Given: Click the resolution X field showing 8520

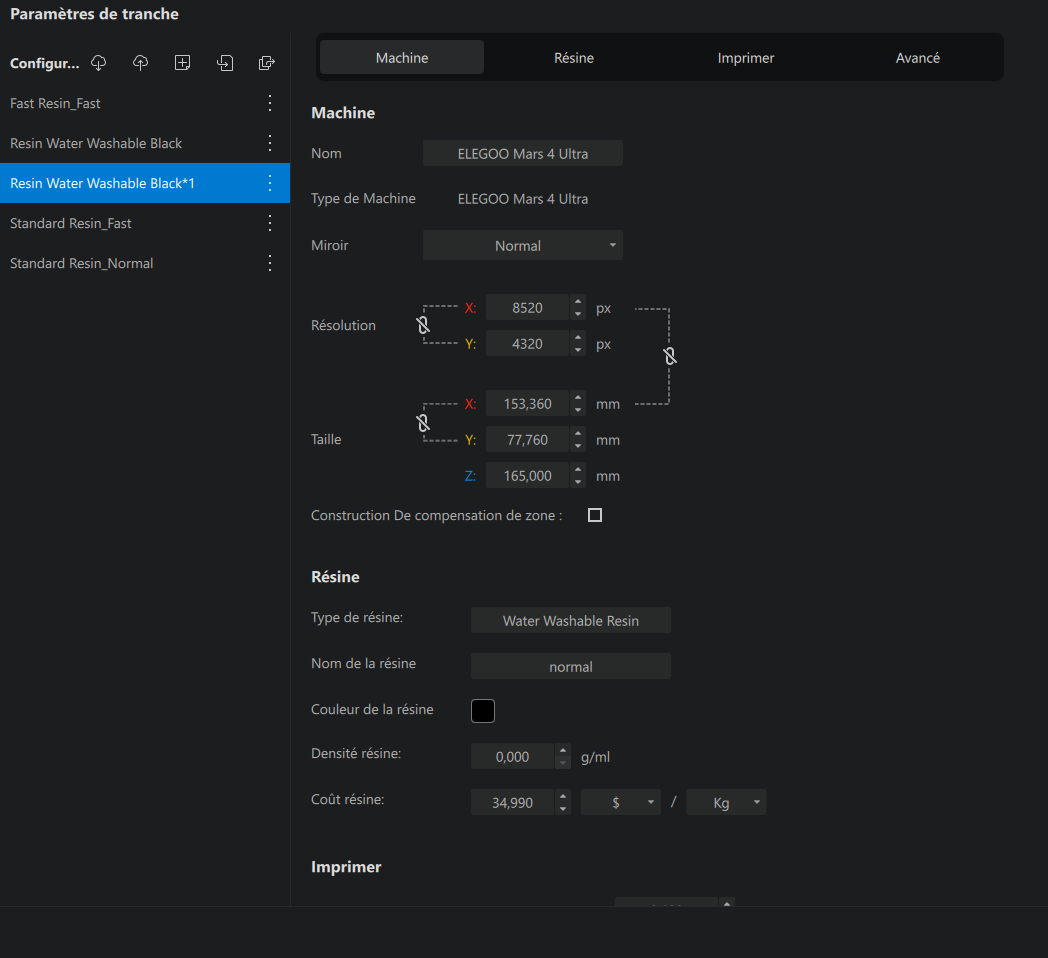Looking at the screenshot, I should pos(527,308).
